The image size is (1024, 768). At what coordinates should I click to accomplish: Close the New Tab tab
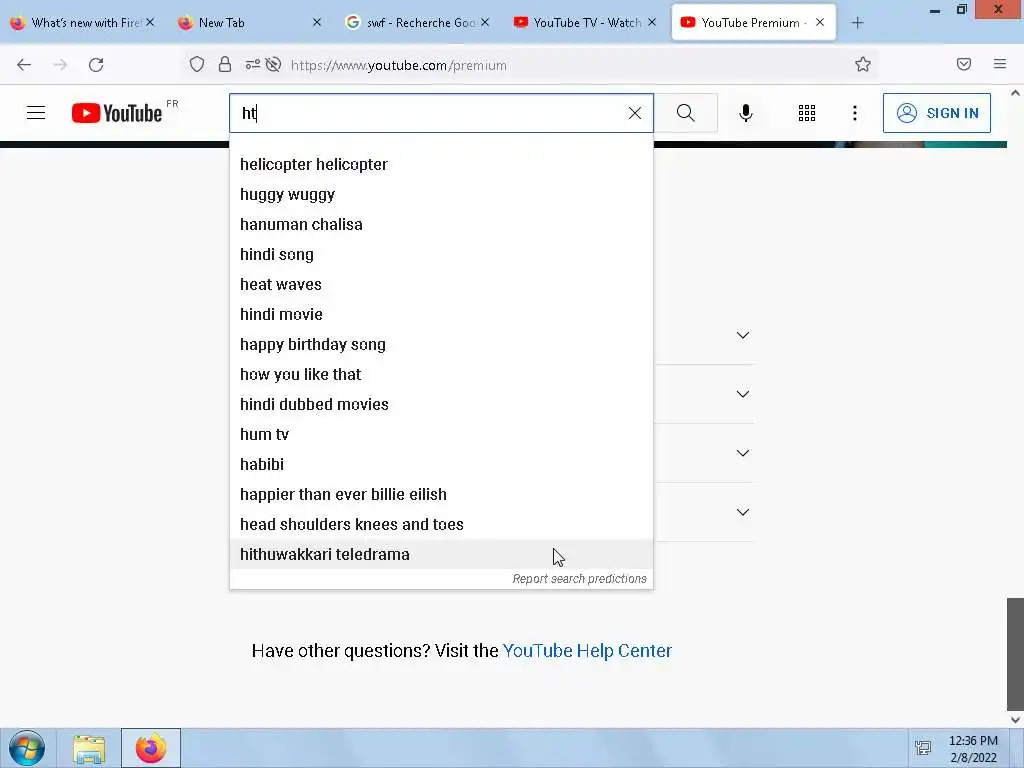317,22
